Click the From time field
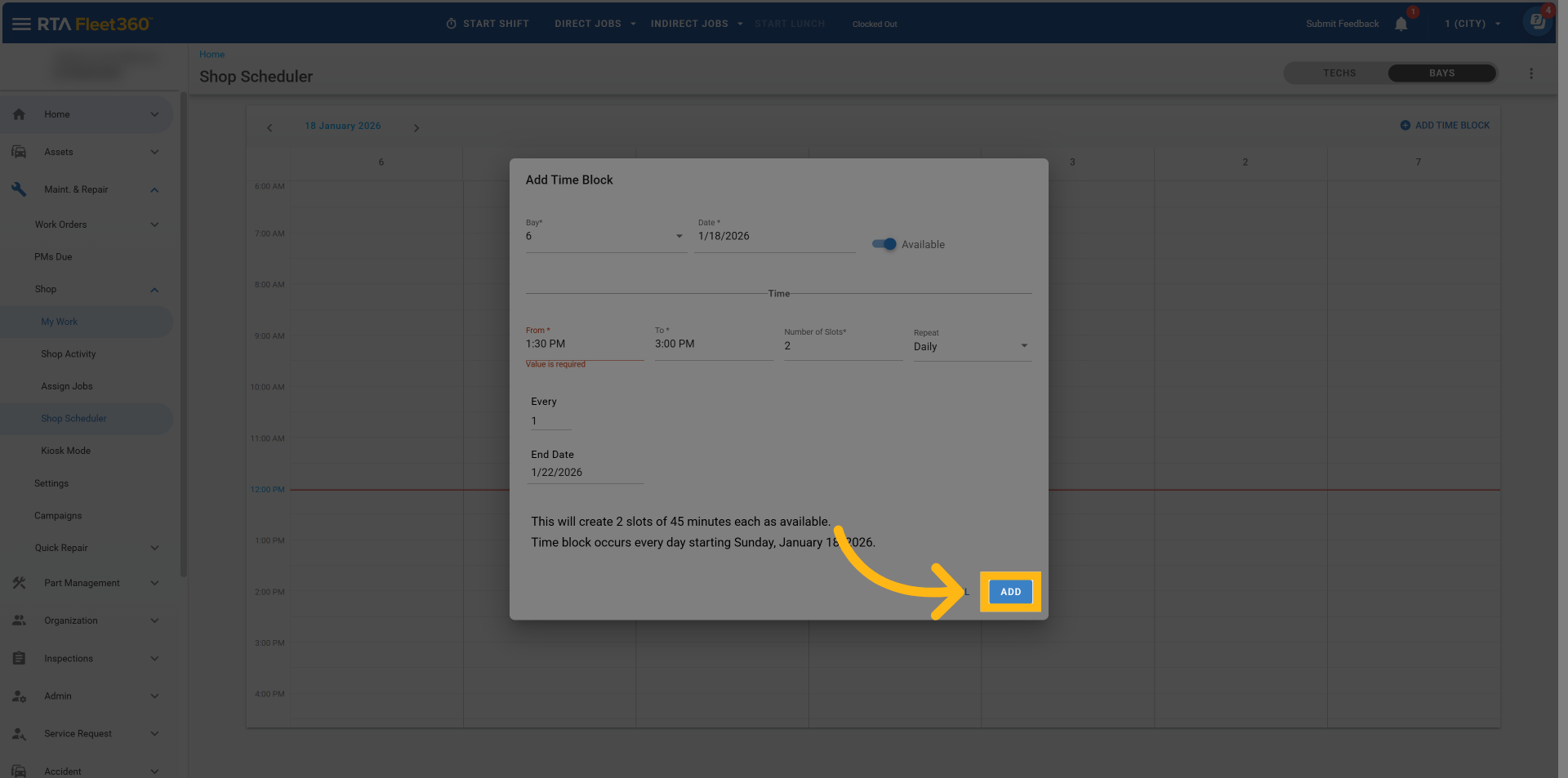 click(x=583, y=345)
